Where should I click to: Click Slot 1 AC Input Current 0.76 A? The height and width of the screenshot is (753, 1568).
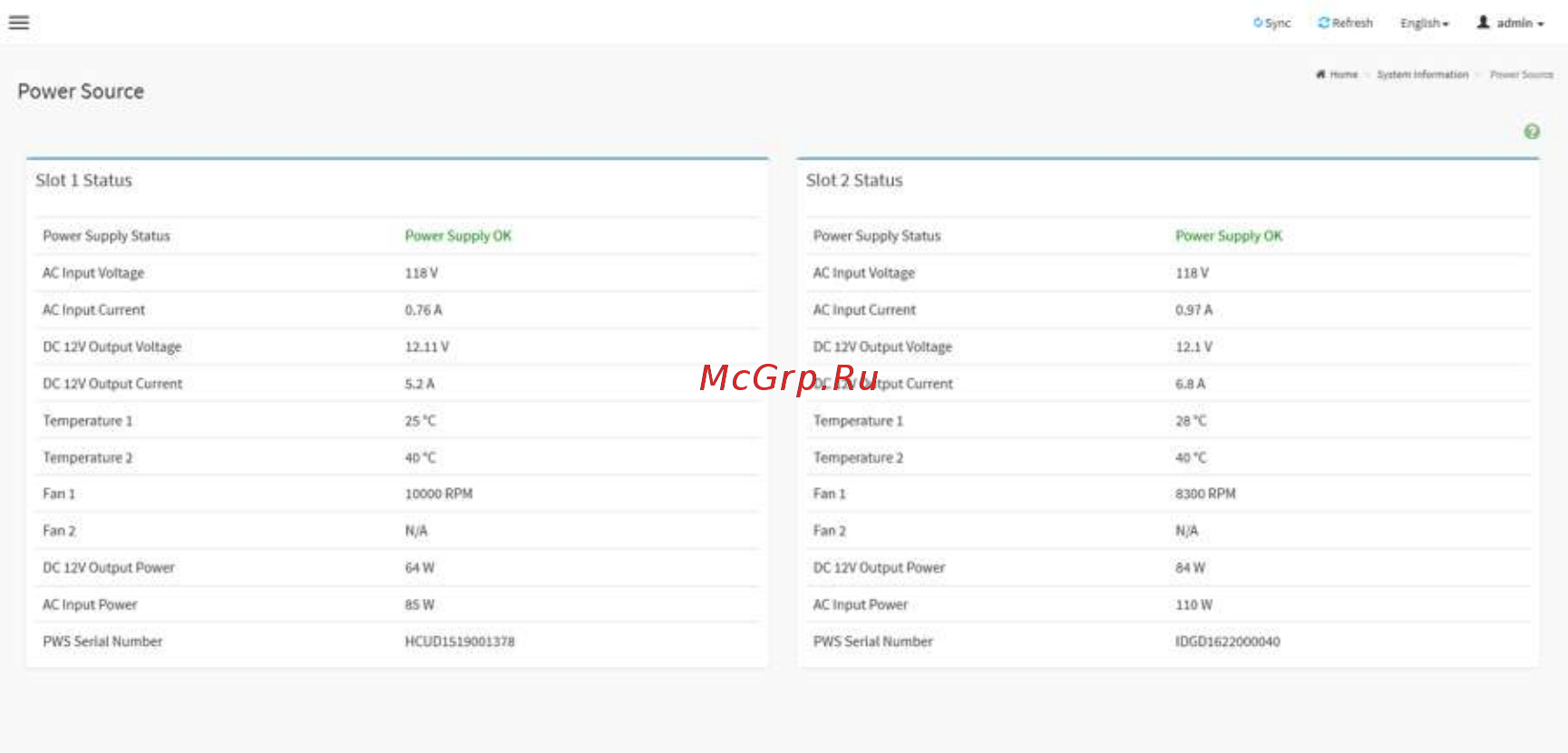point(424,310)
